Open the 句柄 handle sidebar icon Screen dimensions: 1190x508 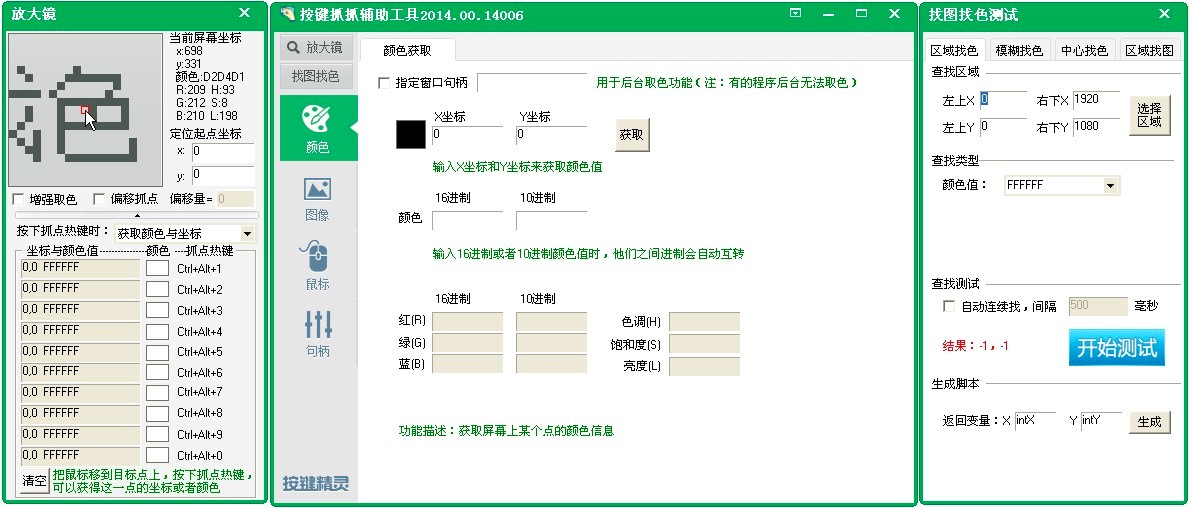[x=317, y=333]
